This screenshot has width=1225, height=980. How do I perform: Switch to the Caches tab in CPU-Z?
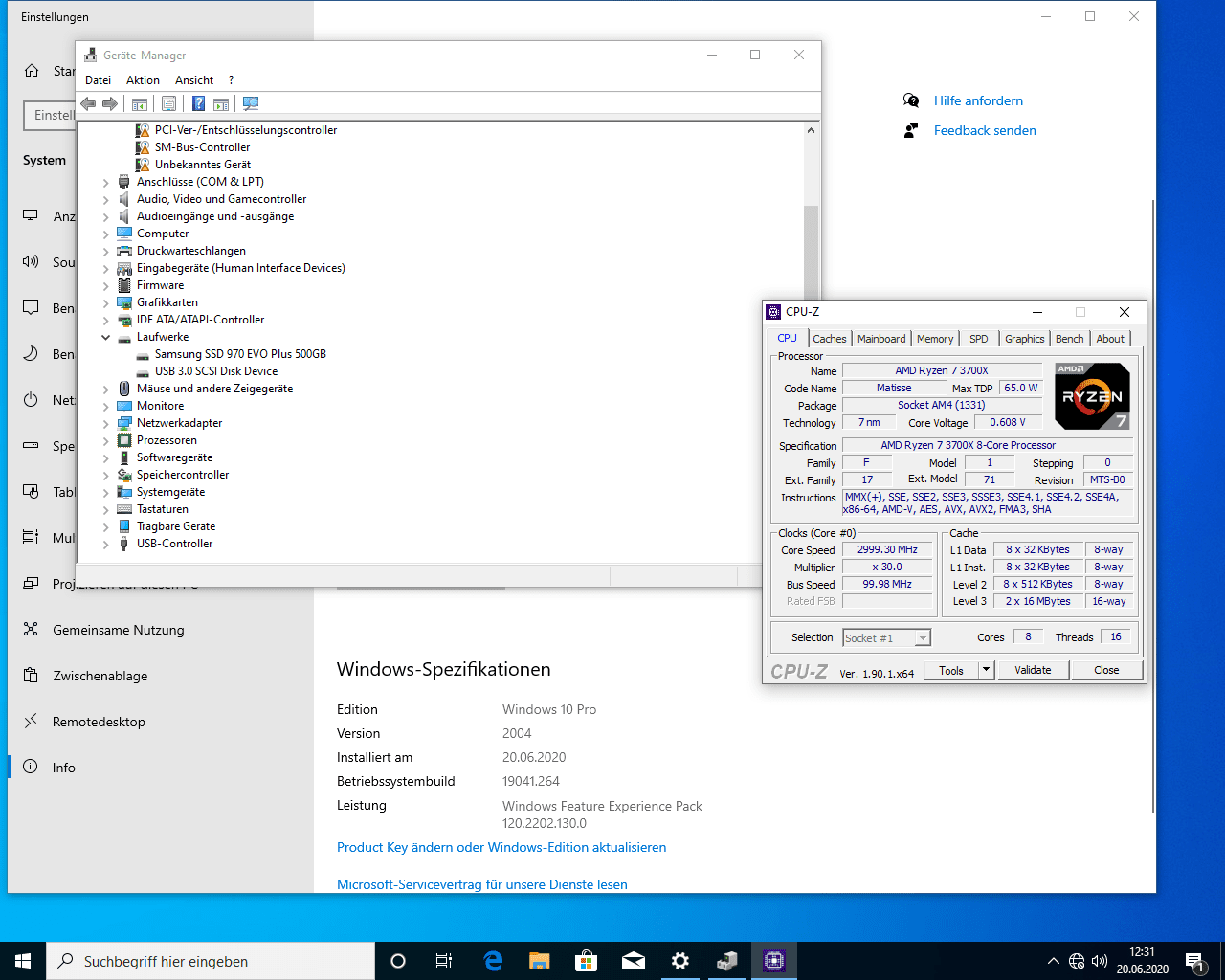click(830, 339)
